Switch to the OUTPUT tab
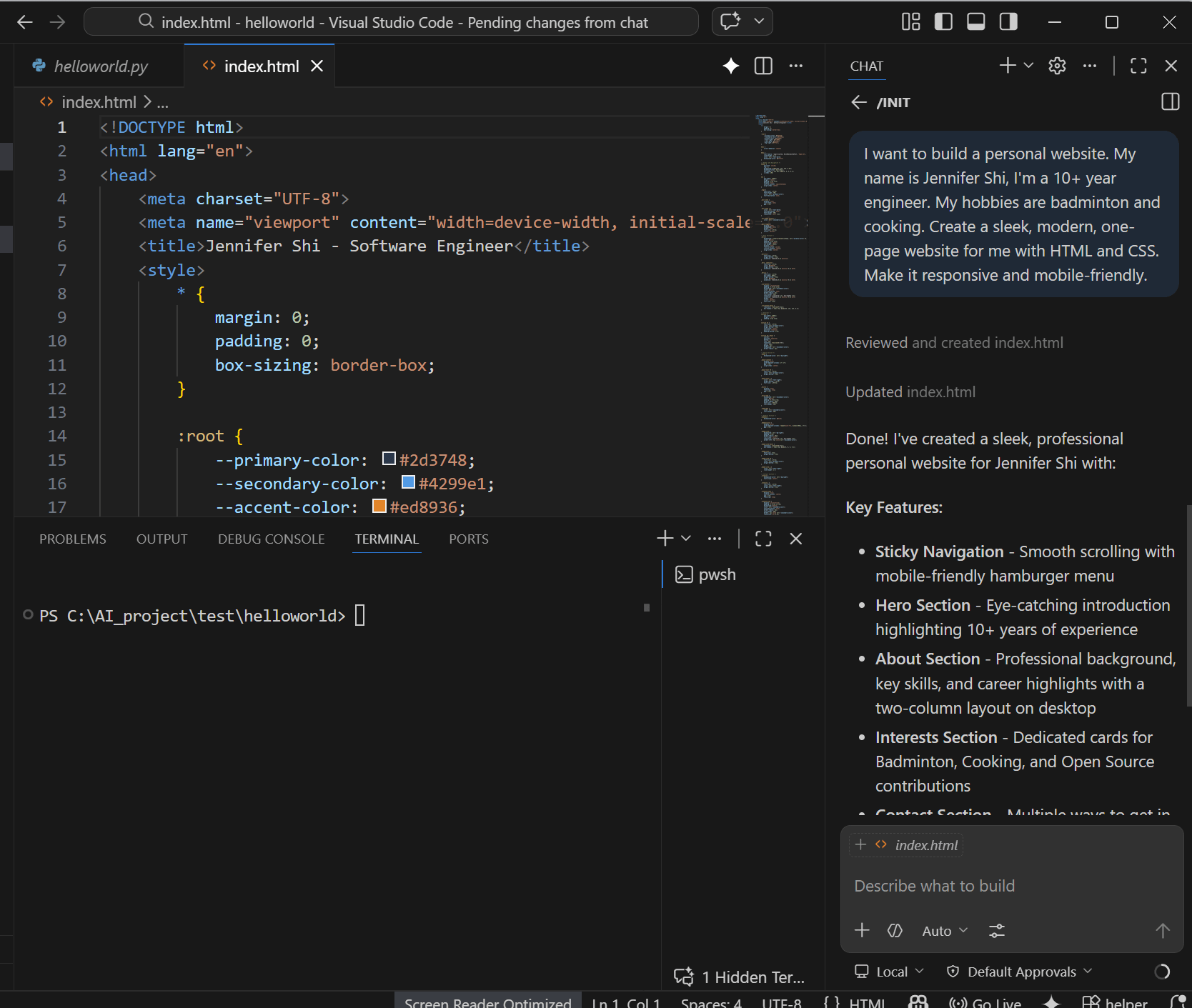The image size is (1192, 1008). click(162, 539)
